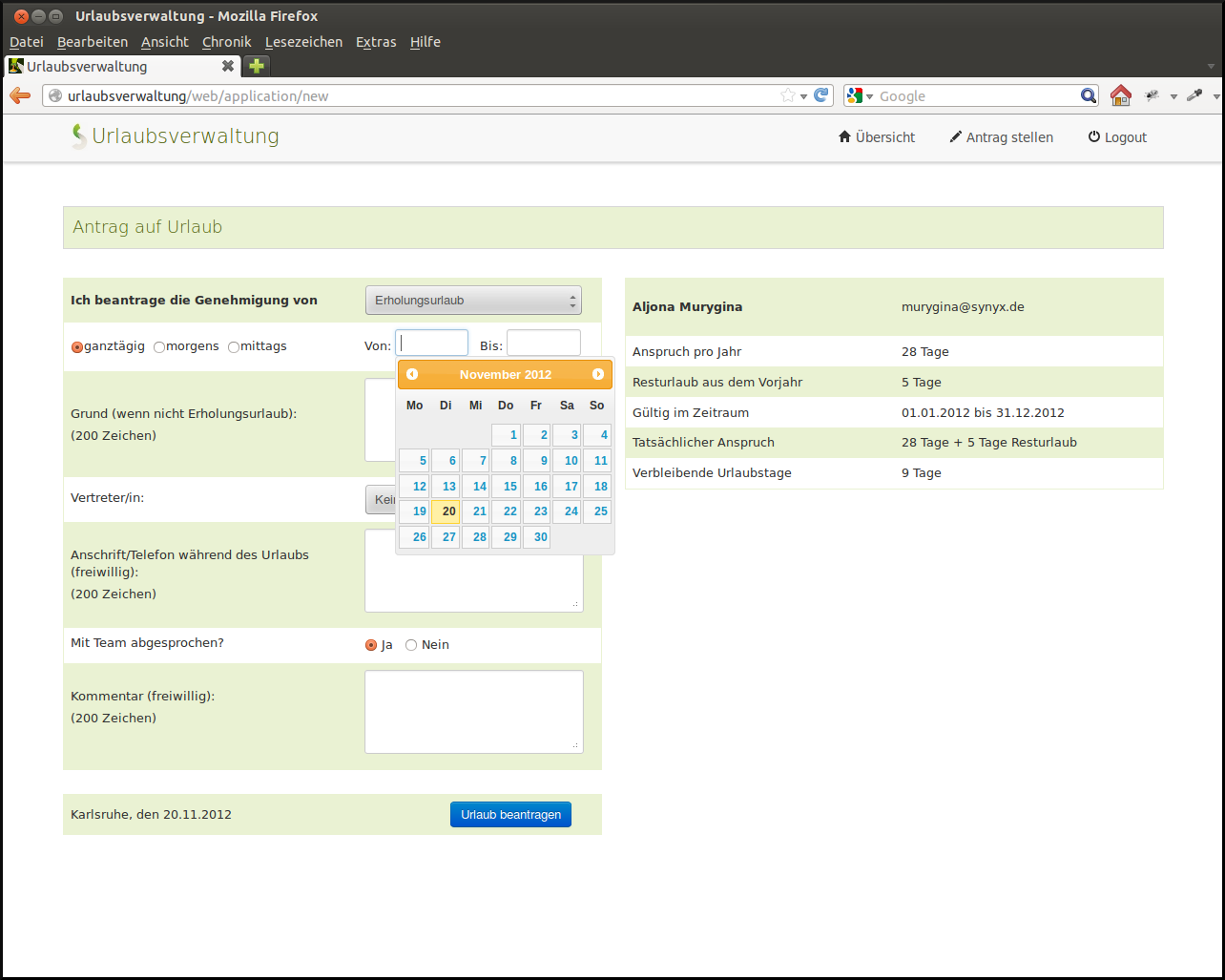The width and height of the screenshot is (1225, 980).
Task: Select morgens radio button
Action: (x=159, y=347)
